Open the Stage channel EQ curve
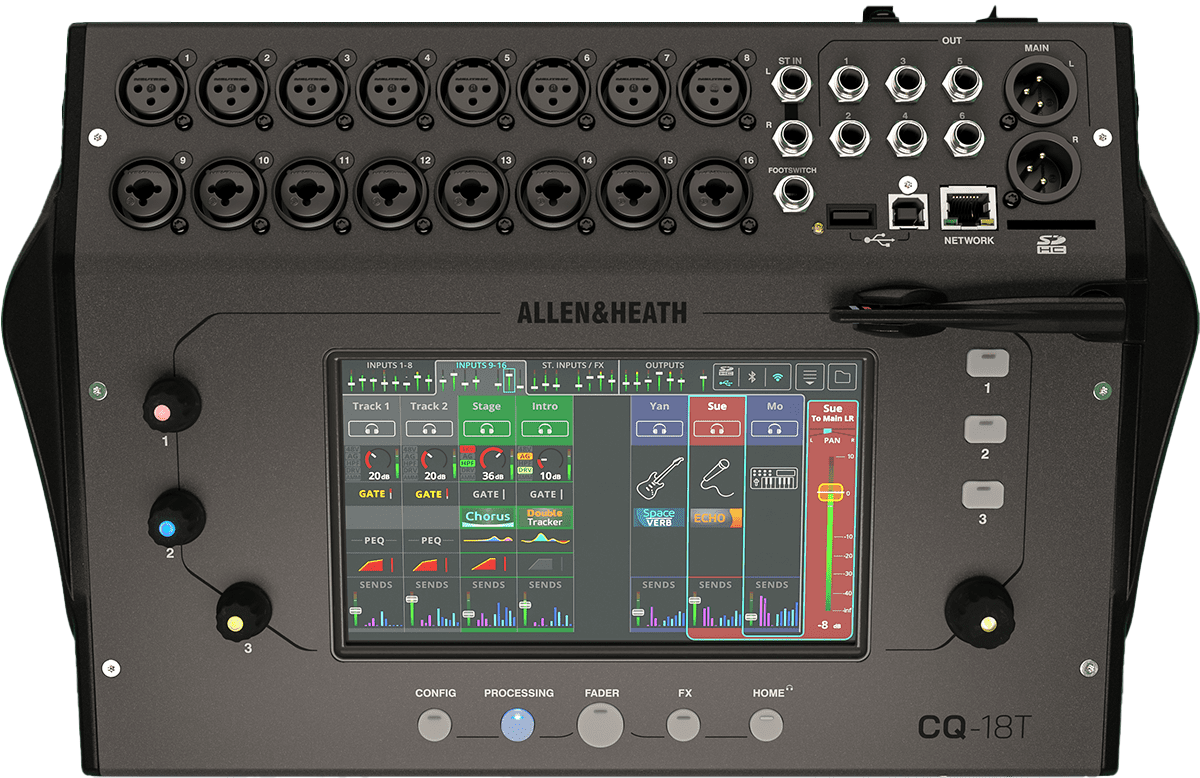This screenshot has height=778, width=1200. [x=488, y=540]
